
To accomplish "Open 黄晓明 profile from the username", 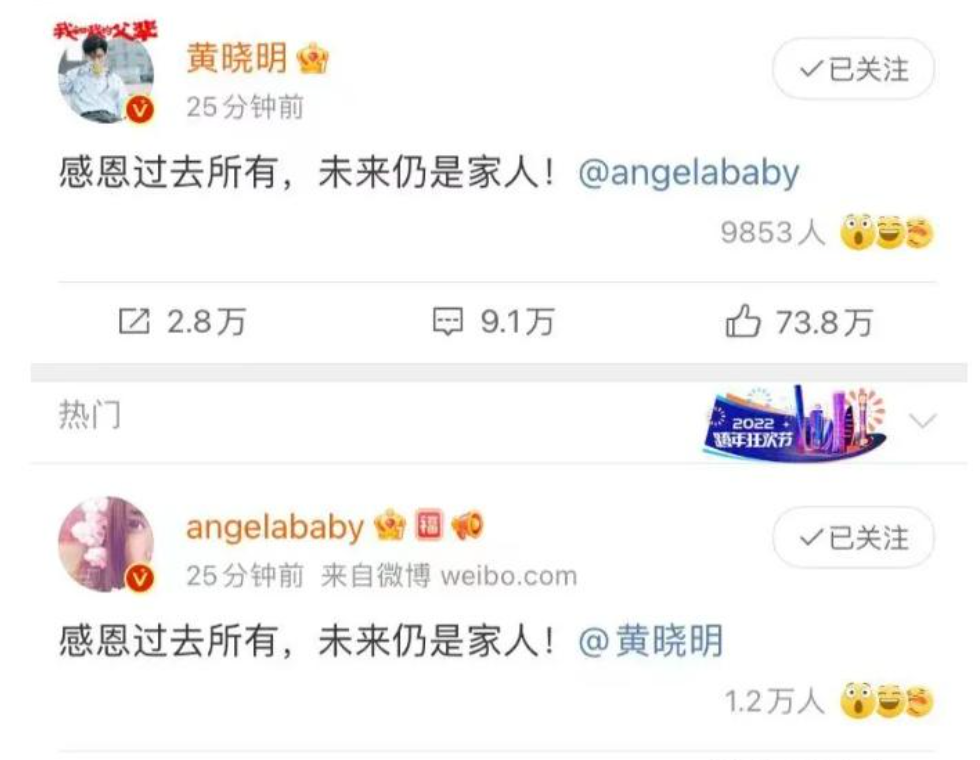I will [236, 59].
